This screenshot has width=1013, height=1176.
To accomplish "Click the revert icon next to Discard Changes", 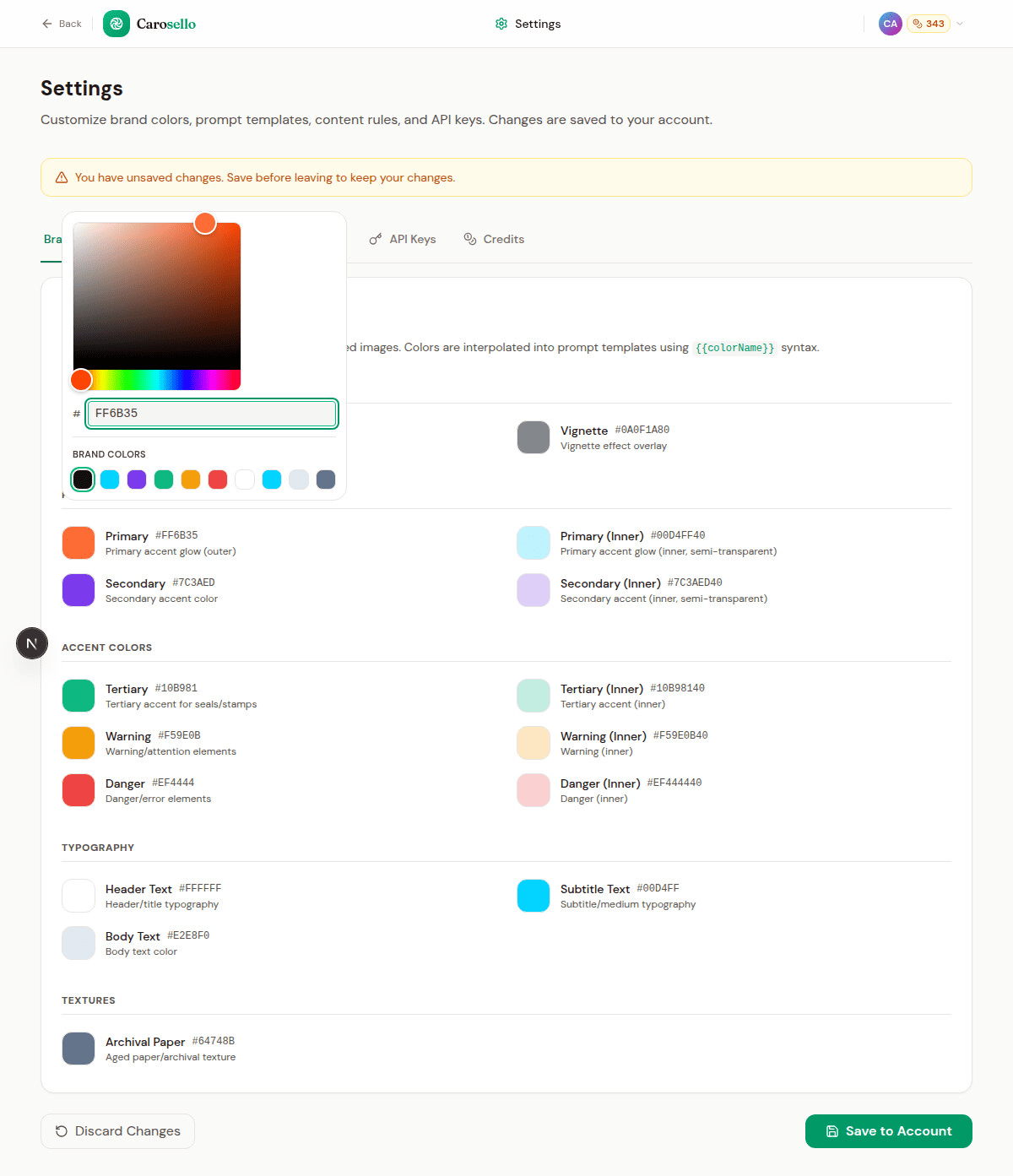I will [61, 1131].
